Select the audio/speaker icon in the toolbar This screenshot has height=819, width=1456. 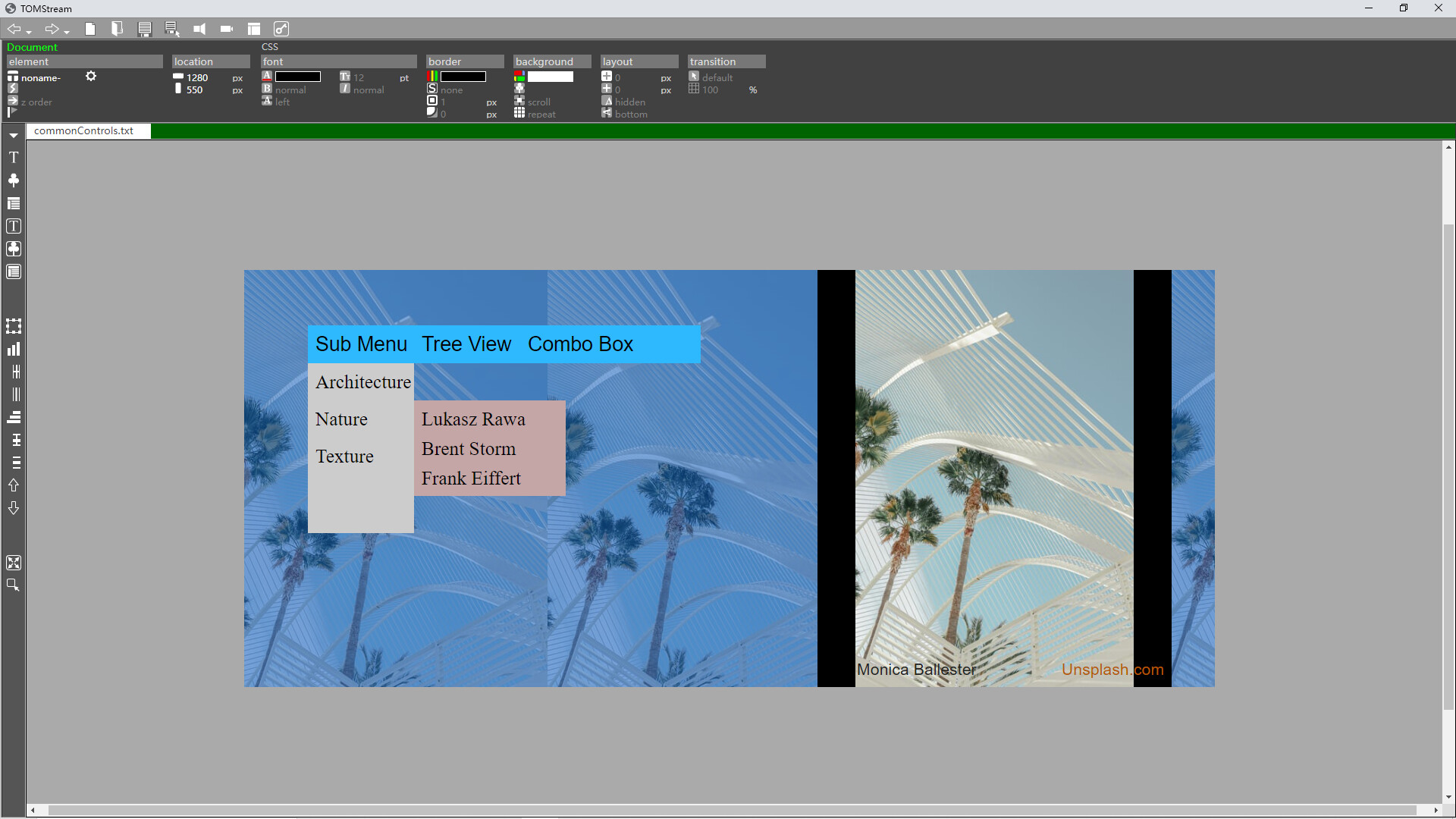point(199,29)
